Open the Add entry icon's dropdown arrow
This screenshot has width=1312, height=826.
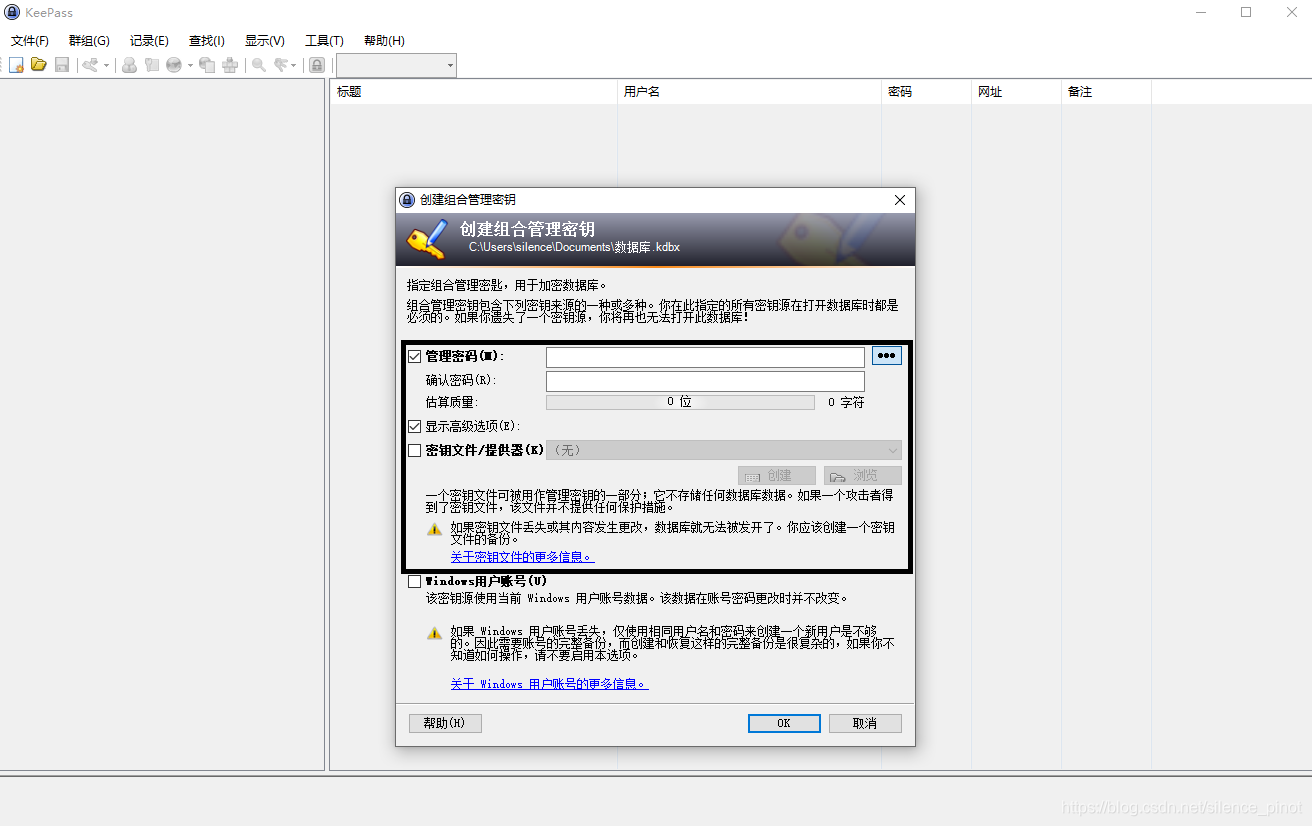pos(106,66)
